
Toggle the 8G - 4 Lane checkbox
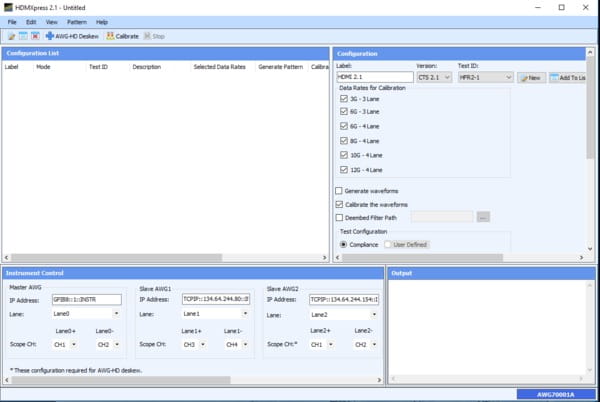[344, 141]
